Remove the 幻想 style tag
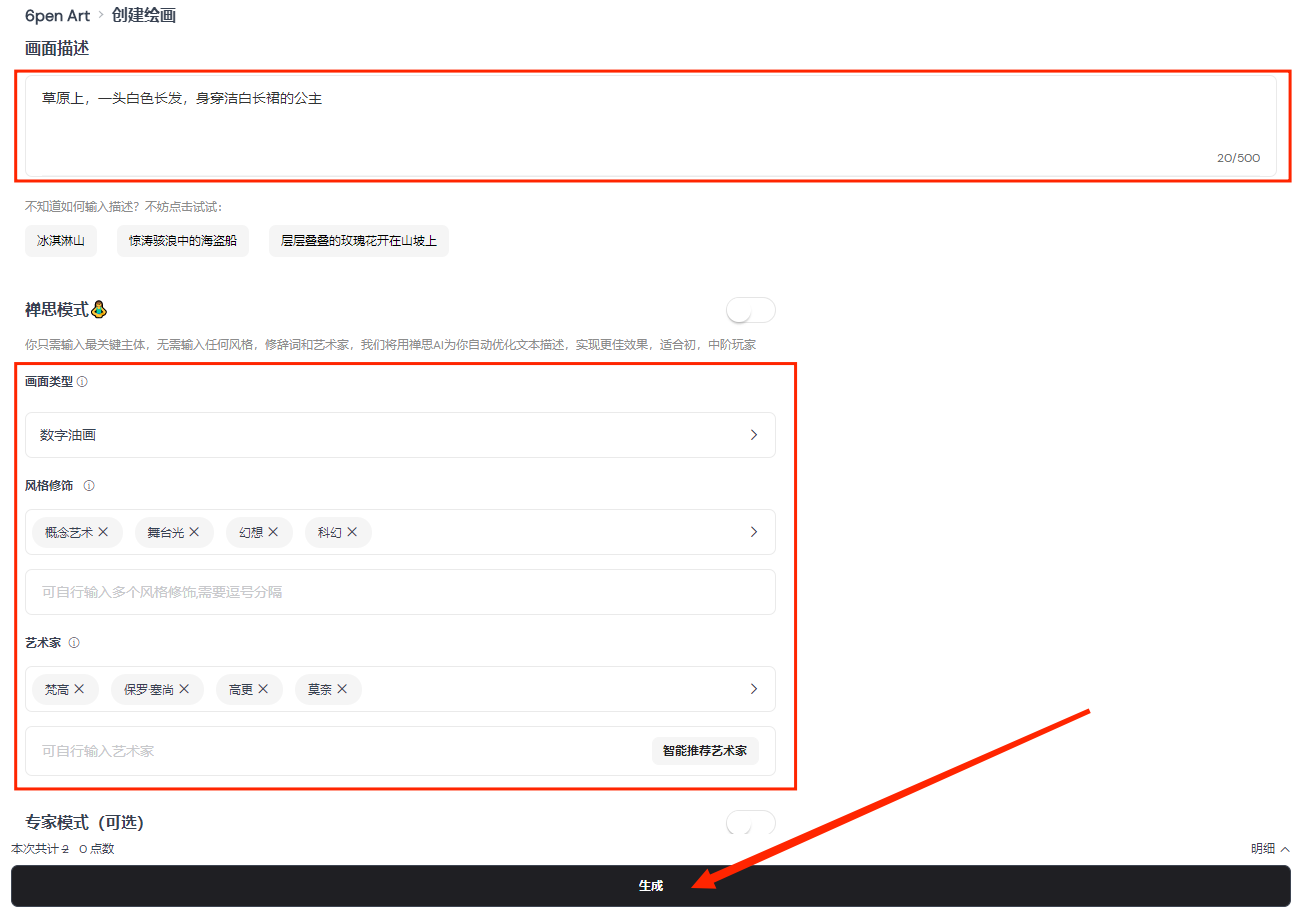 click(x=273, y=532)
